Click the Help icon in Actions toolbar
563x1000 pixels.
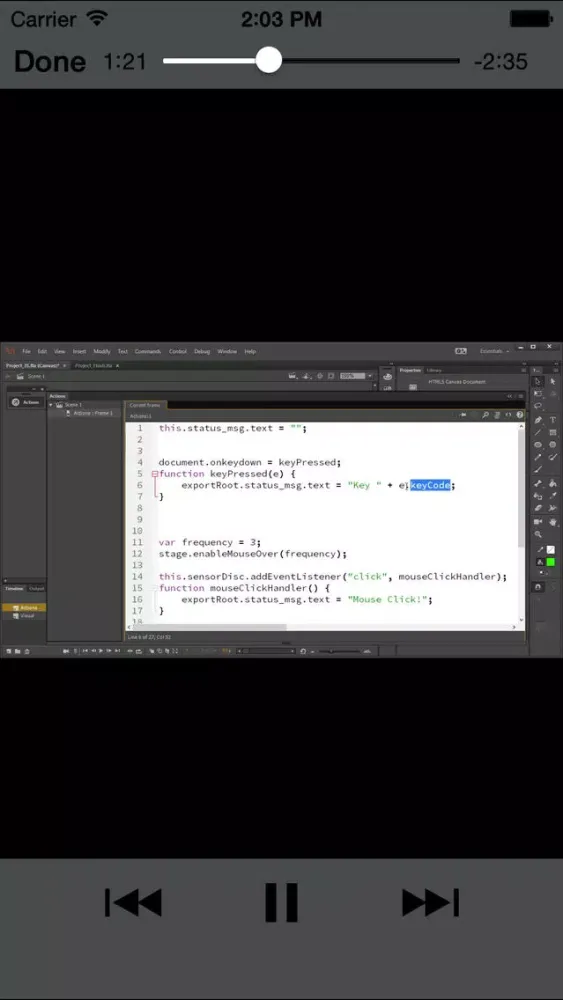[x=520, y=415]
